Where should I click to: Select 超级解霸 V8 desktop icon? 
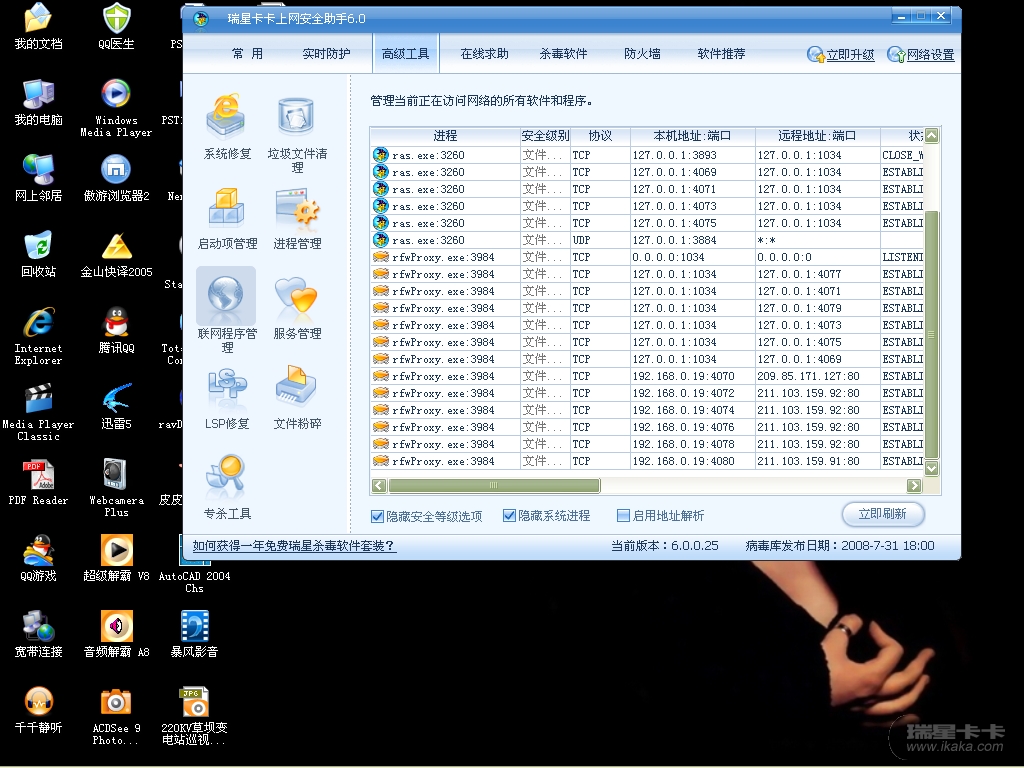(116, 558)
